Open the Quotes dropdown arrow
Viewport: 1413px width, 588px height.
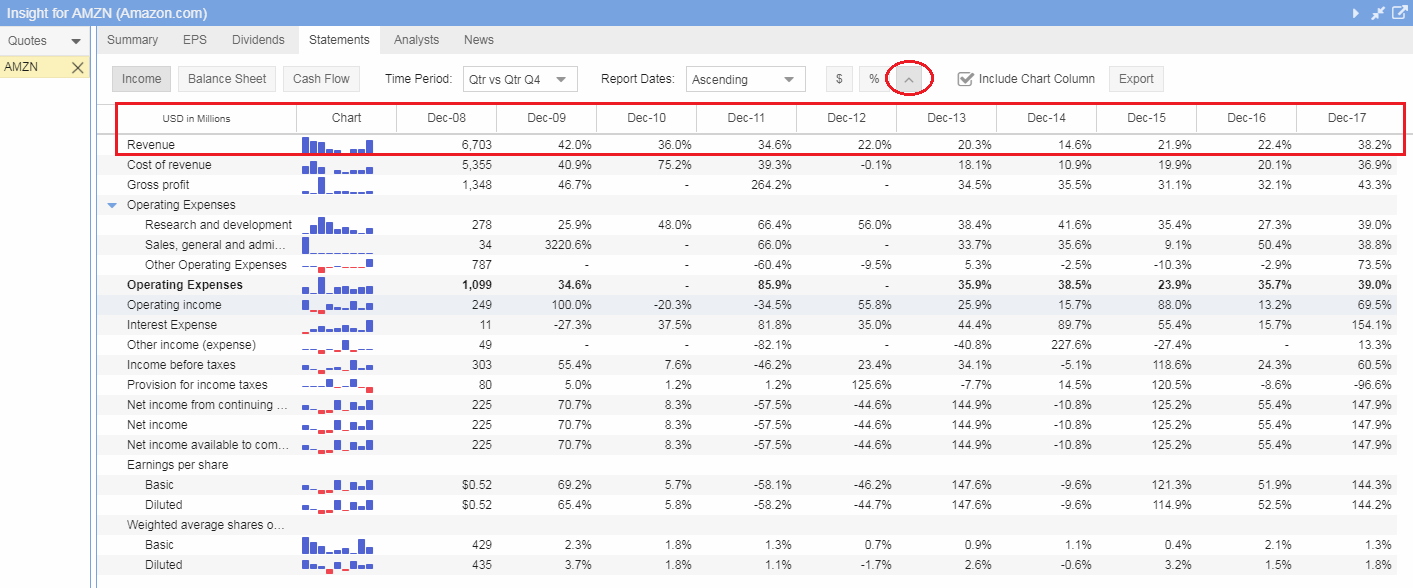coord(76,41)
